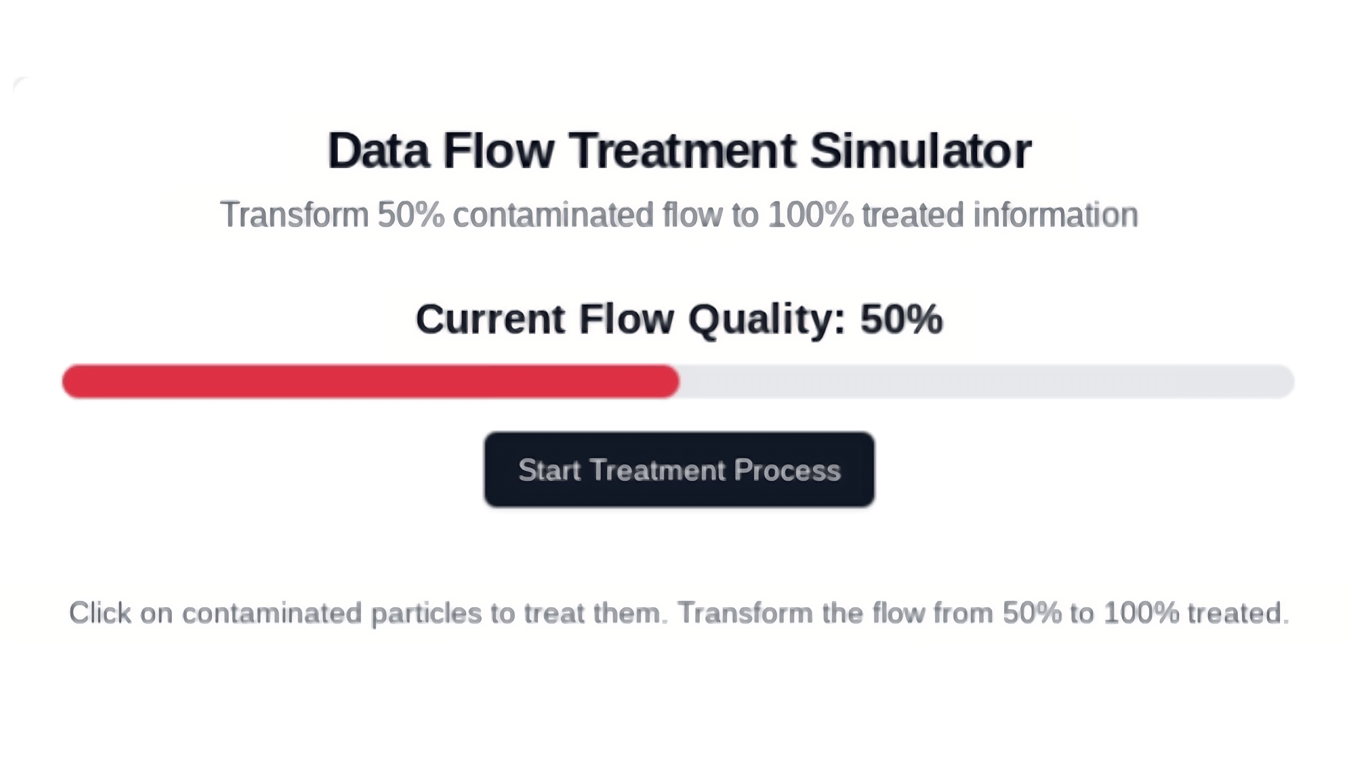Click the left end of the quality bar

click(x=70, y=381)
